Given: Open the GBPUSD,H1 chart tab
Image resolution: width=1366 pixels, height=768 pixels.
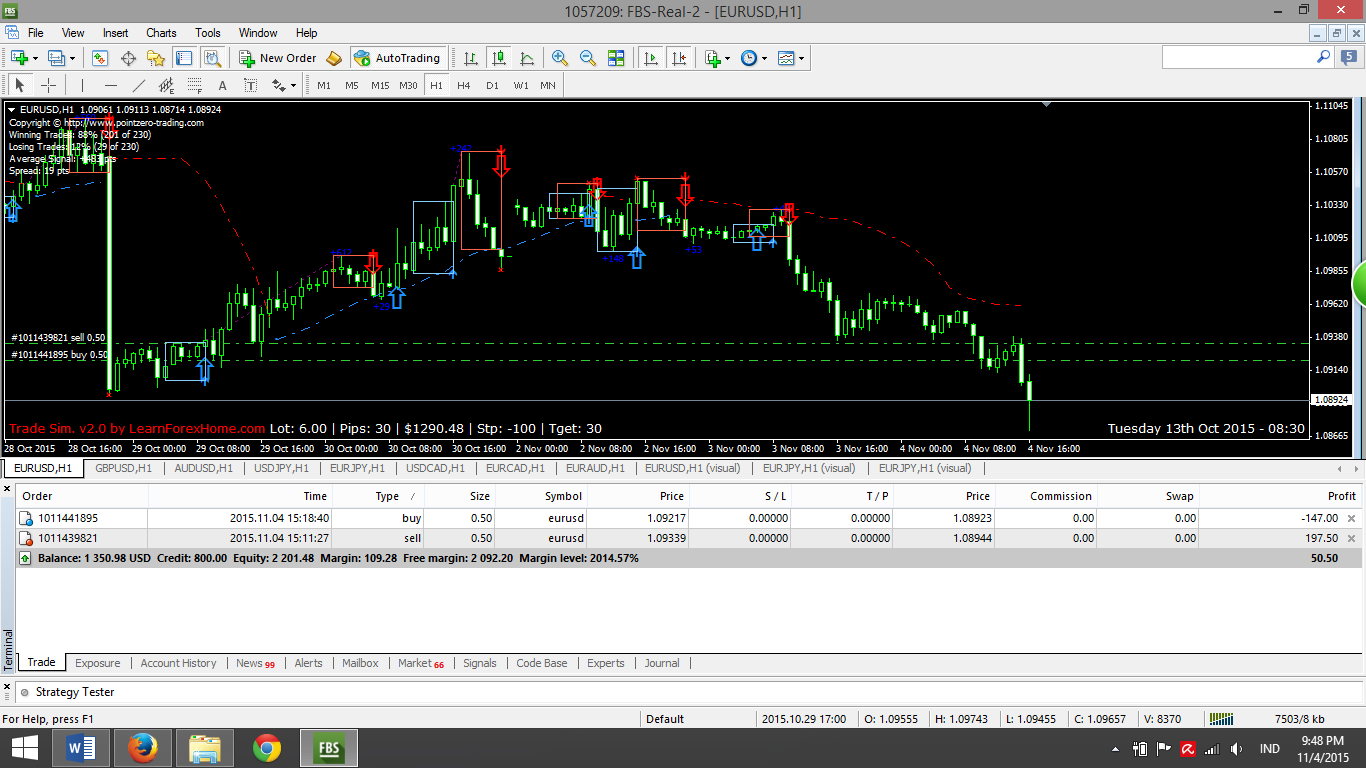Looking at the screenshot, I should coord(123,468).
